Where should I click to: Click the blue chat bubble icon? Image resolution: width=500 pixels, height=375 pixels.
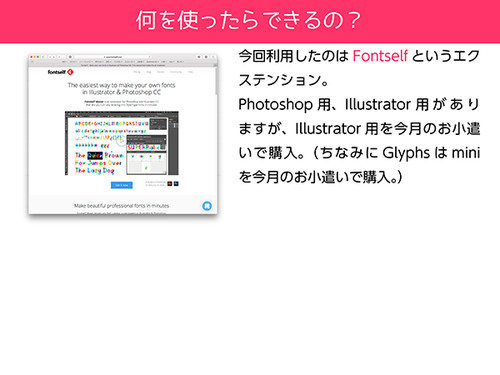[207, 206]
